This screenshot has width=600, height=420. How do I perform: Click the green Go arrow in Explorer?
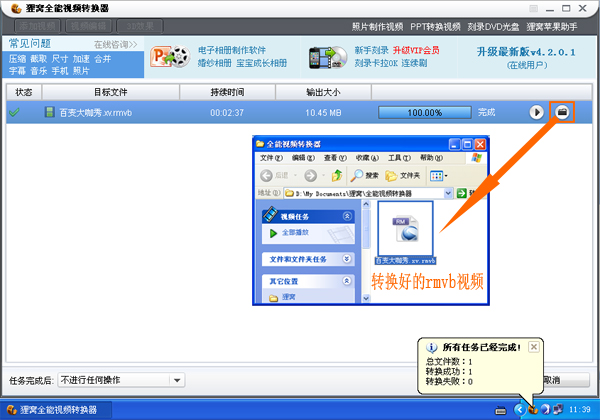pyautogui.click(x=461, y=193)
